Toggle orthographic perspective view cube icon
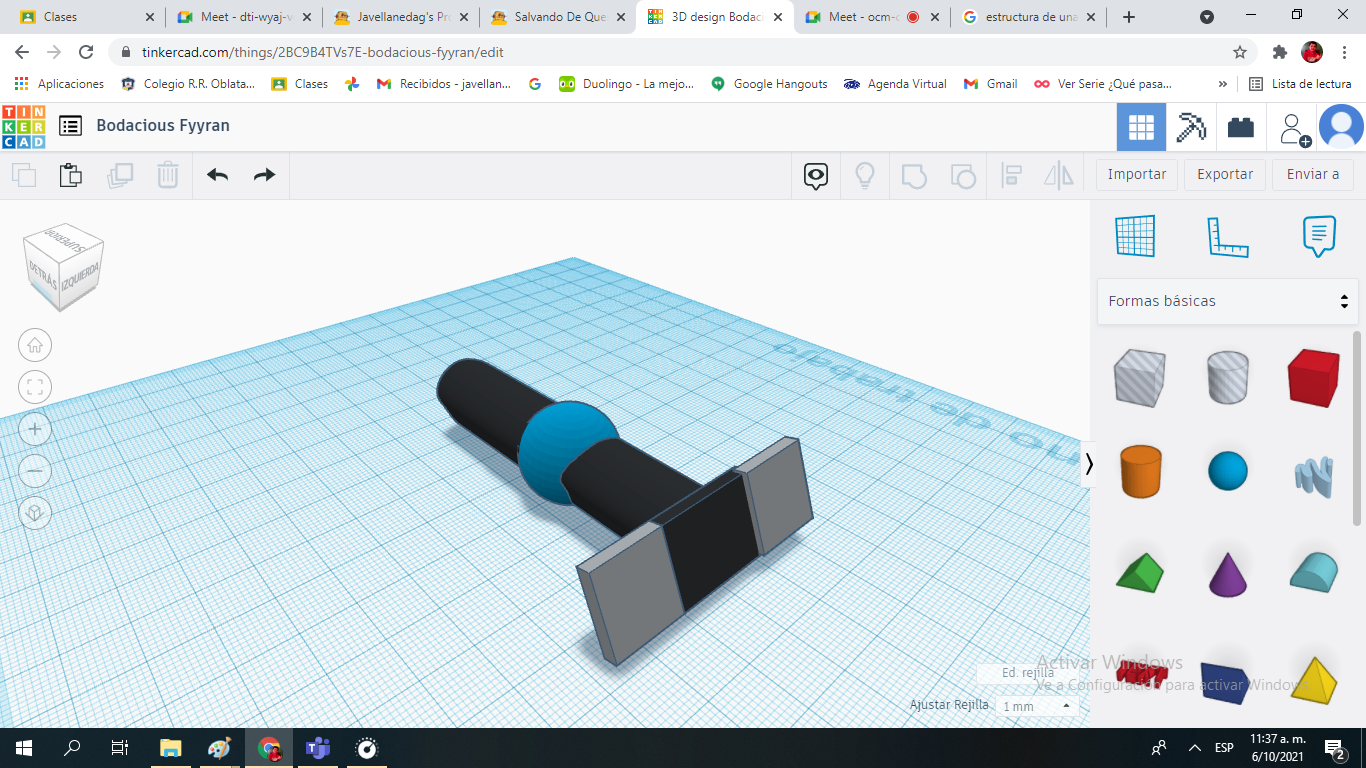Screen dimensions: 1366x768 [35, 513]
